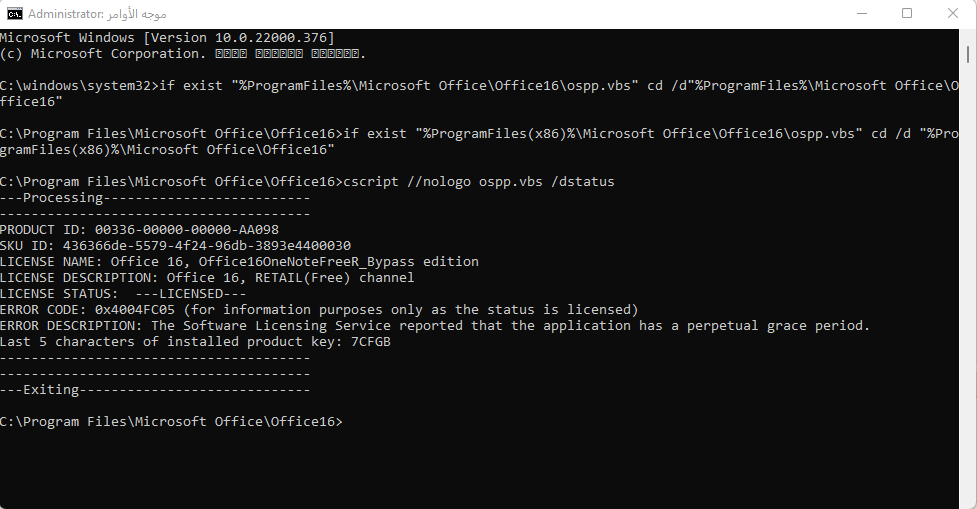Click the product key 7CFGB text
This screenshot has width=977, height=509.
tap(371, 342)
